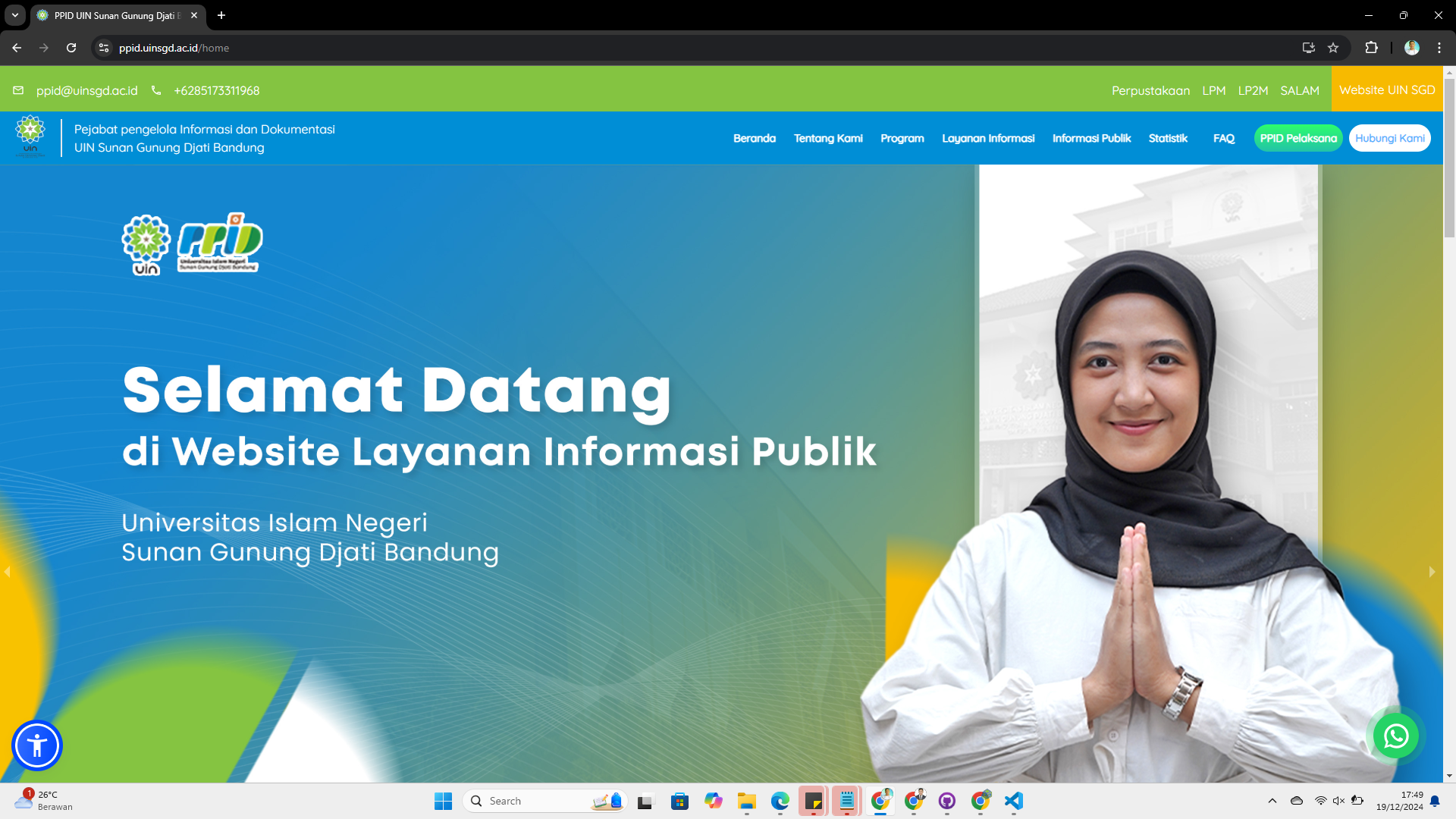This screenshot has height=819, width=1456.
Task: Open Wi-Fi network settings in system tray
Action: (x=1320, y=801)
